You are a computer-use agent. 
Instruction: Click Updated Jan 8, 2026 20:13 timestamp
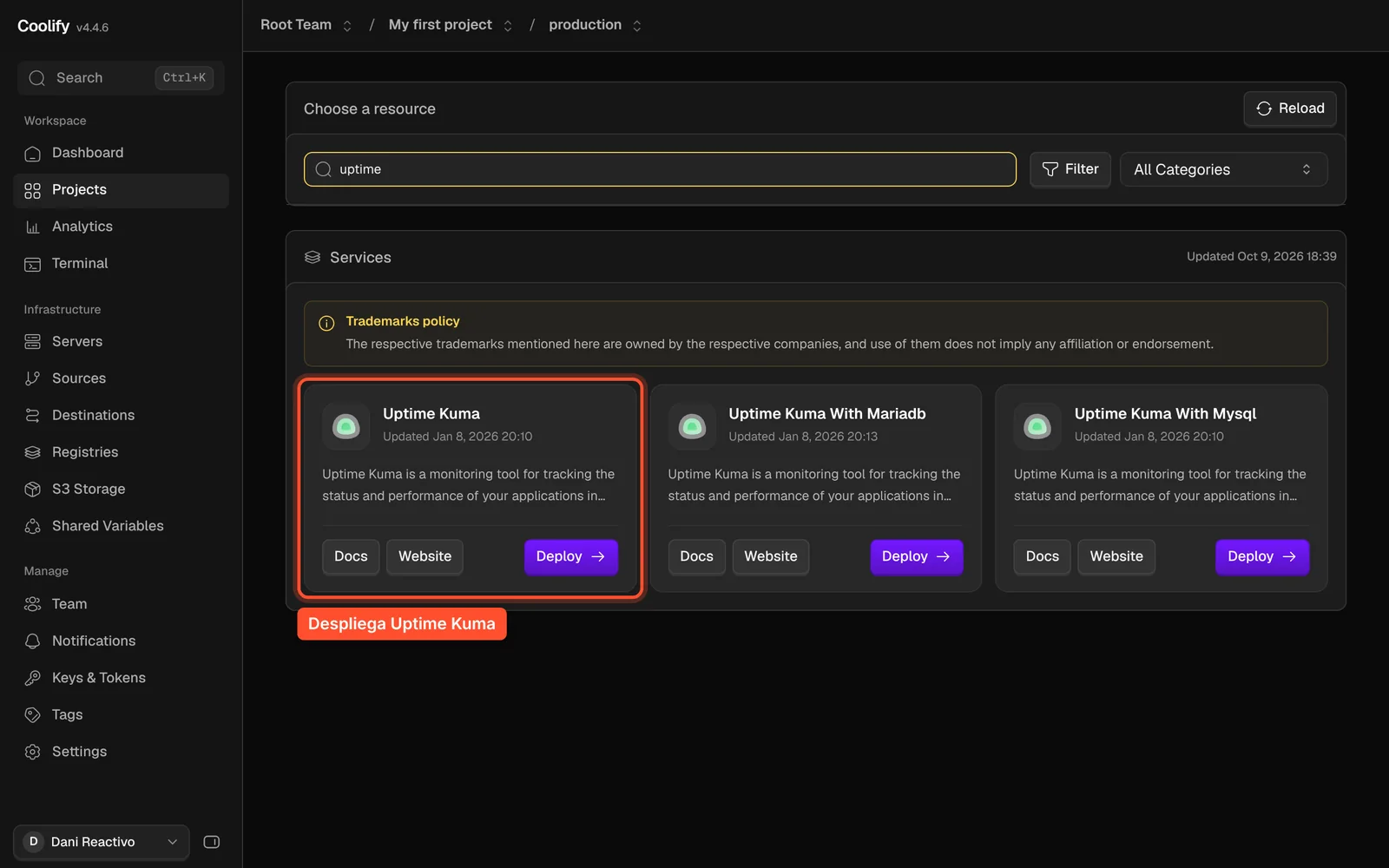(x=803, y=437)
